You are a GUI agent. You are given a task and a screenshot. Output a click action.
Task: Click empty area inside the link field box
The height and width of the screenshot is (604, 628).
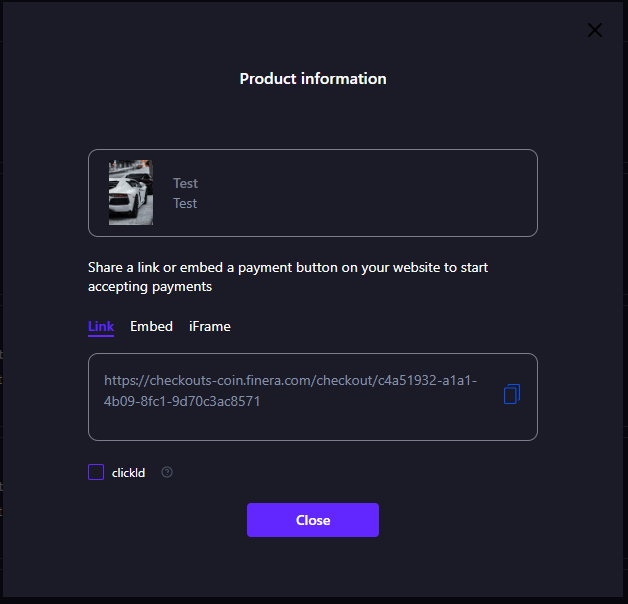pos(300,424)
